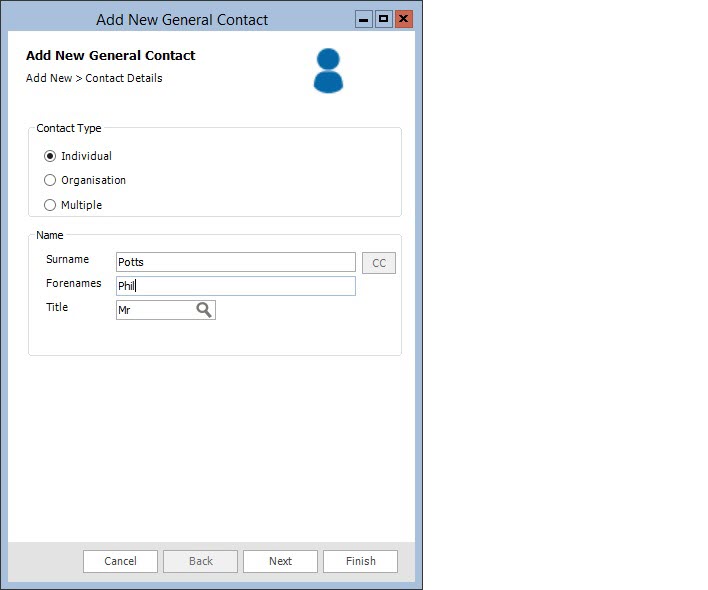The width and height of the screenshot is (708, 590).
Task: Minimize the Add New General Contact window
Action: coord(364,19)
